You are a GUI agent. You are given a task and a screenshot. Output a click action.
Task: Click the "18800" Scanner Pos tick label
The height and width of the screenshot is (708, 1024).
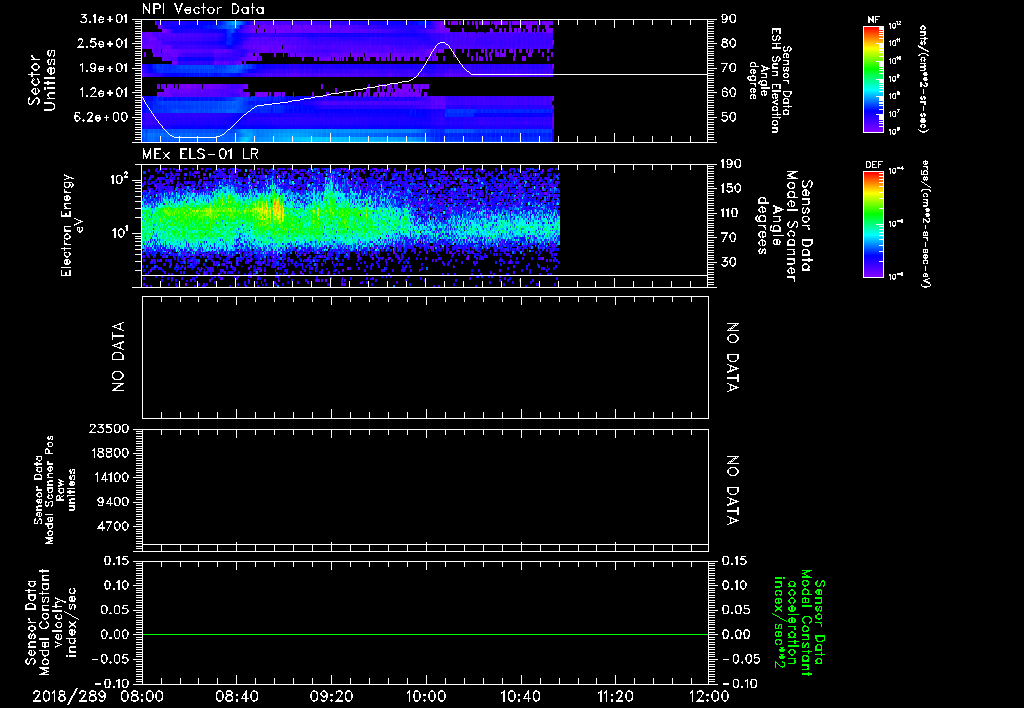coord(109,453)
